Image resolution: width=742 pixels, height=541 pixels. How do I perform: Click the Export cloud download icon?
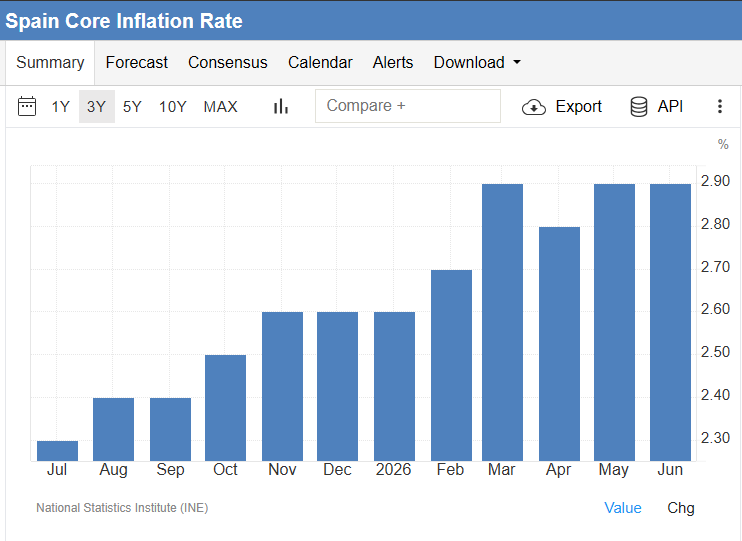coord(534,107)
